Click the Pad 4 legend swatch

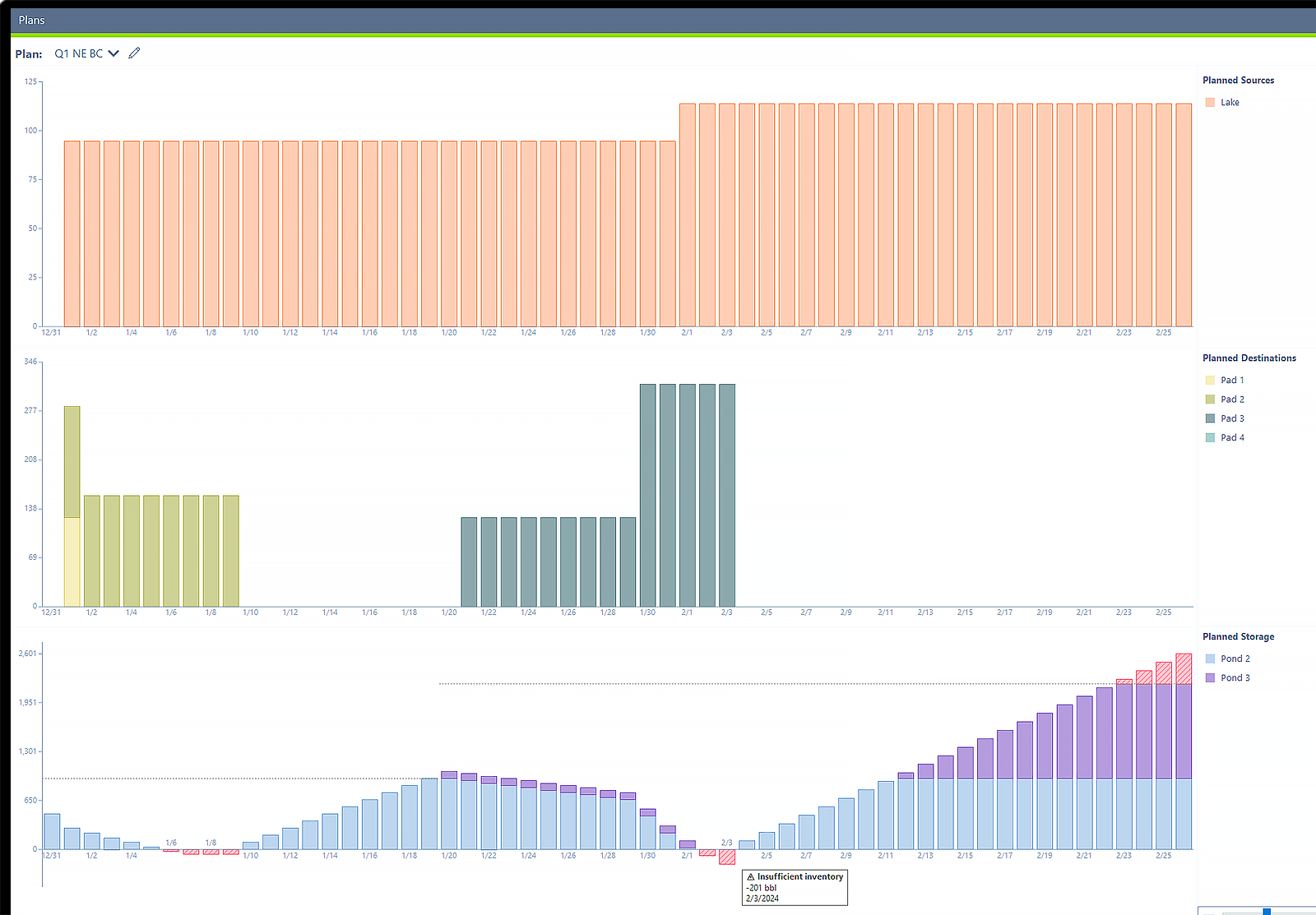click(x=1210, y=437)
